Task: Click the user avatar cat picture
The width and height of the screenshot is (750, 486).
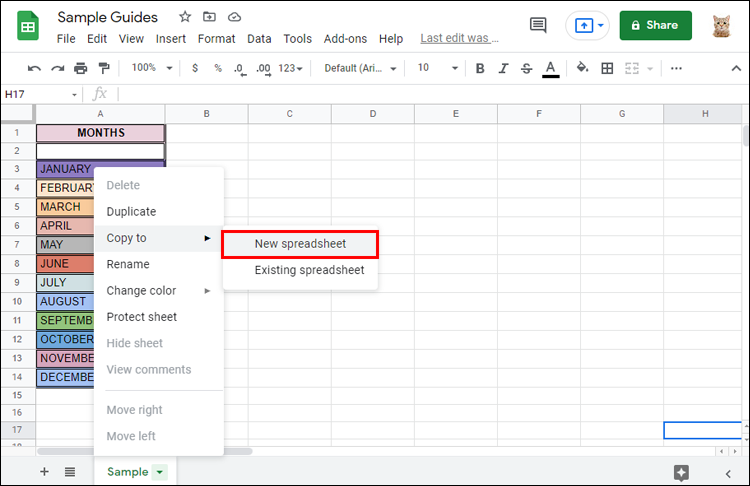Action: 721,26
